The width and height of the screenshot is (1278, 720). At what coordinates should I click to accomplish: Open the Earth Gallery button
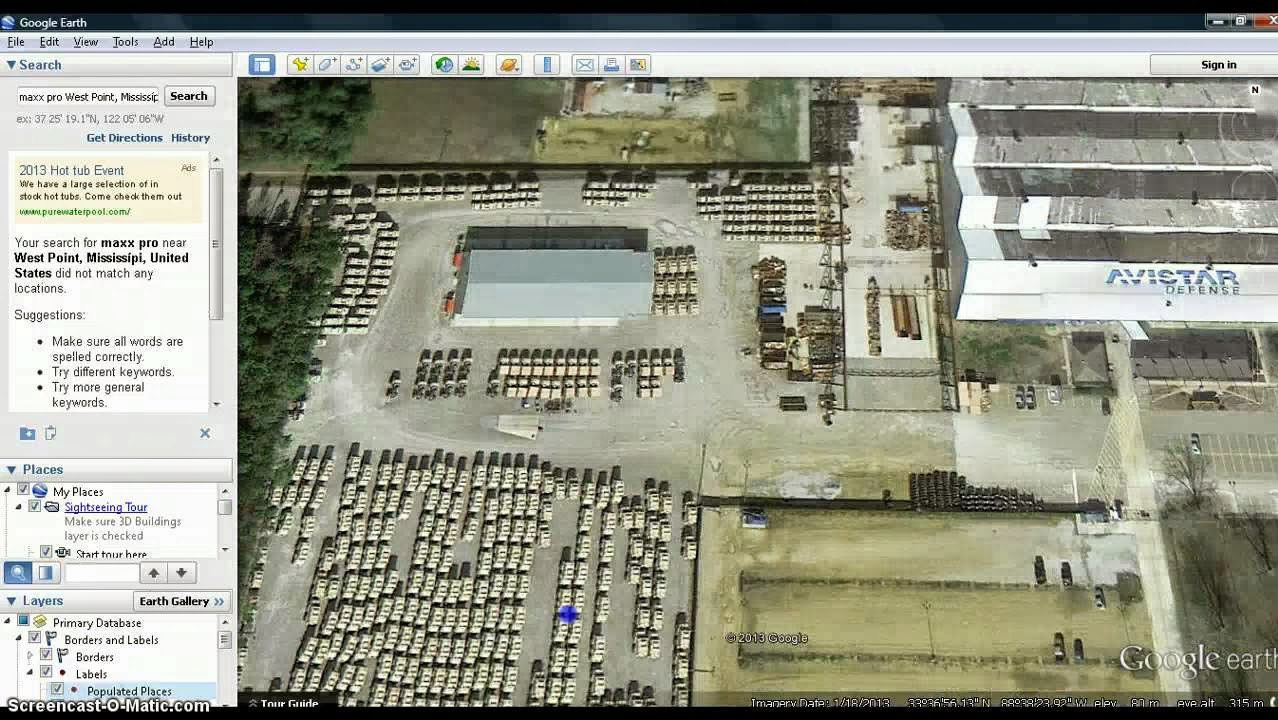coord(182,601)
